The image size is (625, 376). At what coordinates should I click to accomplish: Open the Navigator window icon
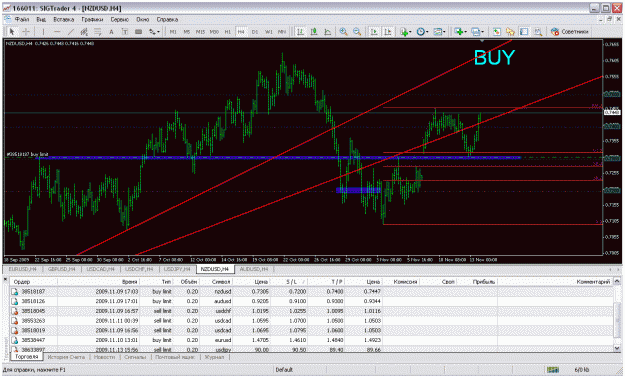click(510, 31)
